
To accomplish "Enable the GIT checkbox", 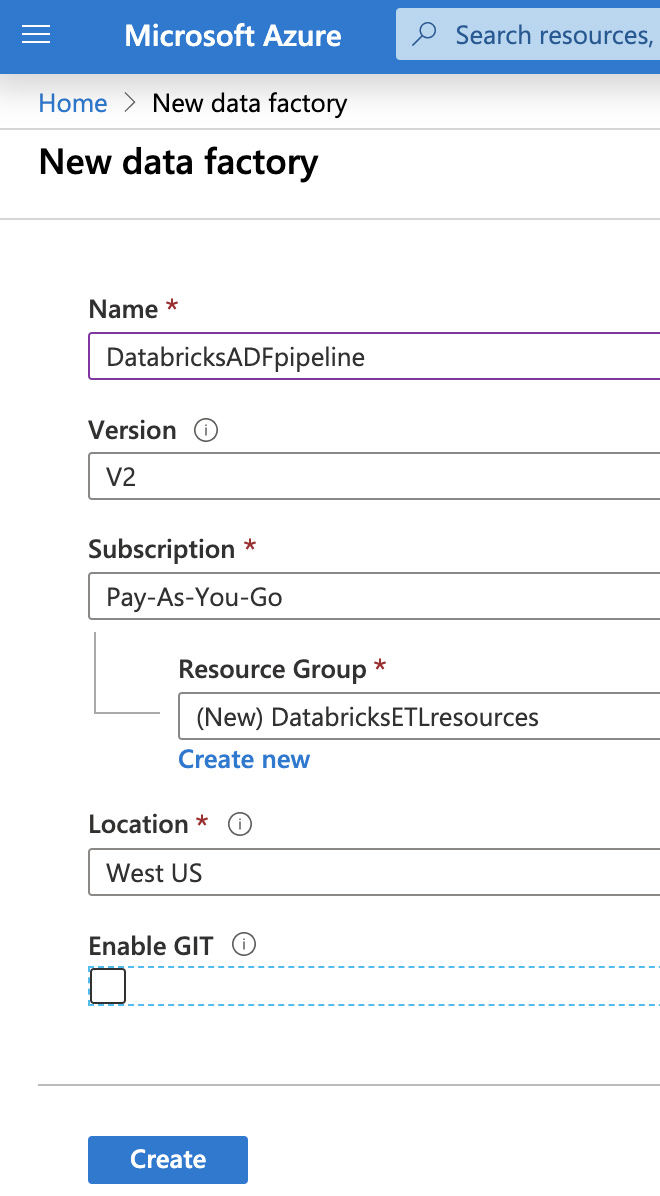I will coord(108,986).
